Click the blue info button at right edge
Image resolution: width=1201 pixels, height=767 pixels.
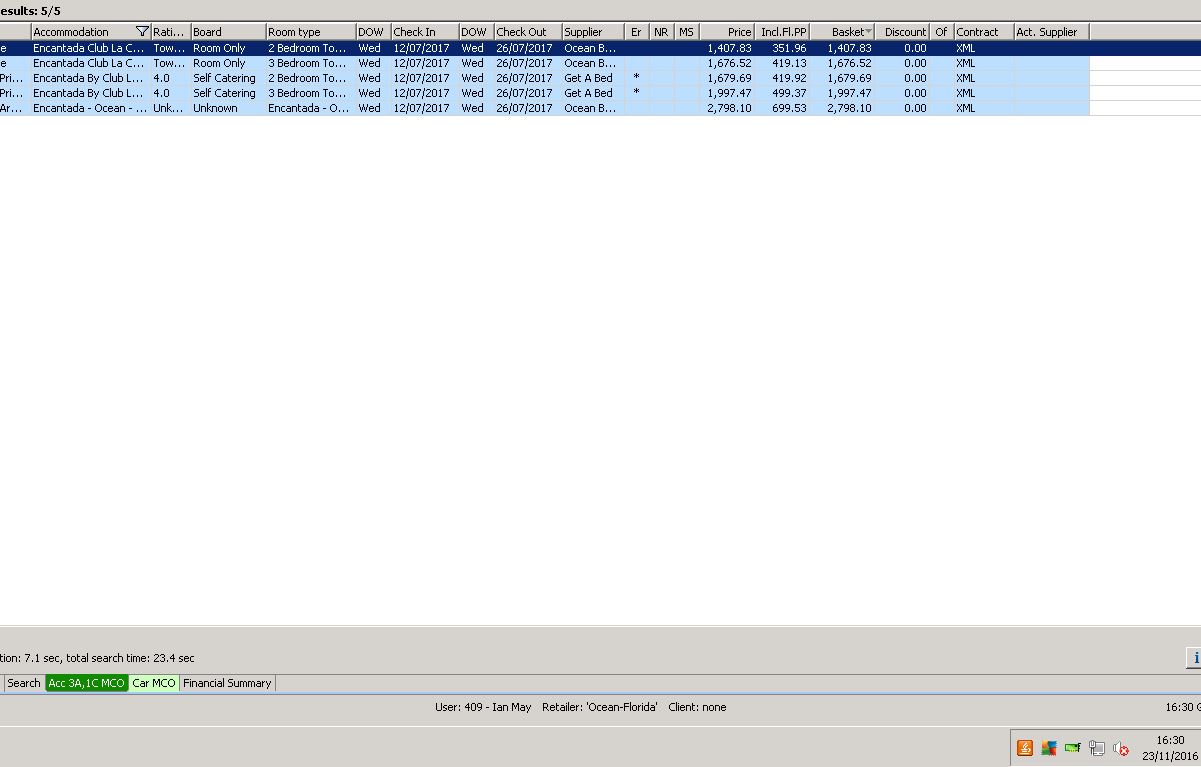pyautogui.click(x=1194, y=657)
